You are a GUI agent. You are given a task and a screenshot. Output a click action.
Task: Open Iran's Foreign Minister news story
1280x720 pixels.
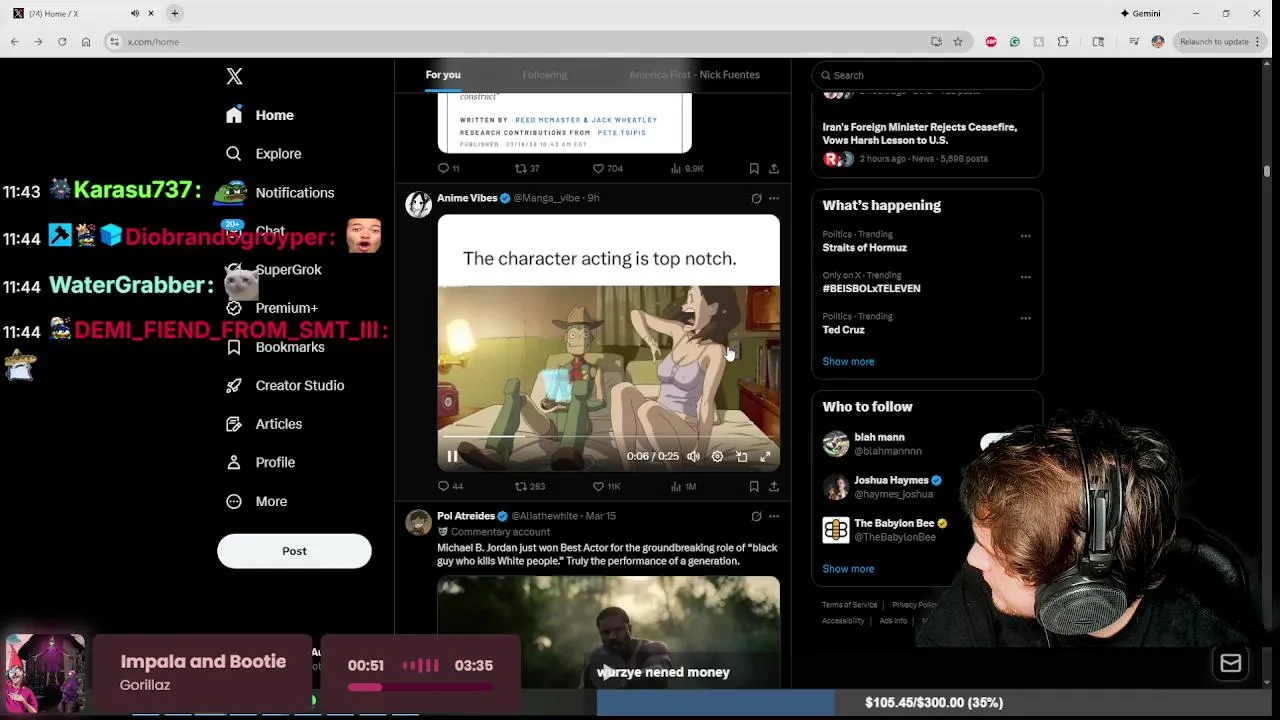pos(919,134)
